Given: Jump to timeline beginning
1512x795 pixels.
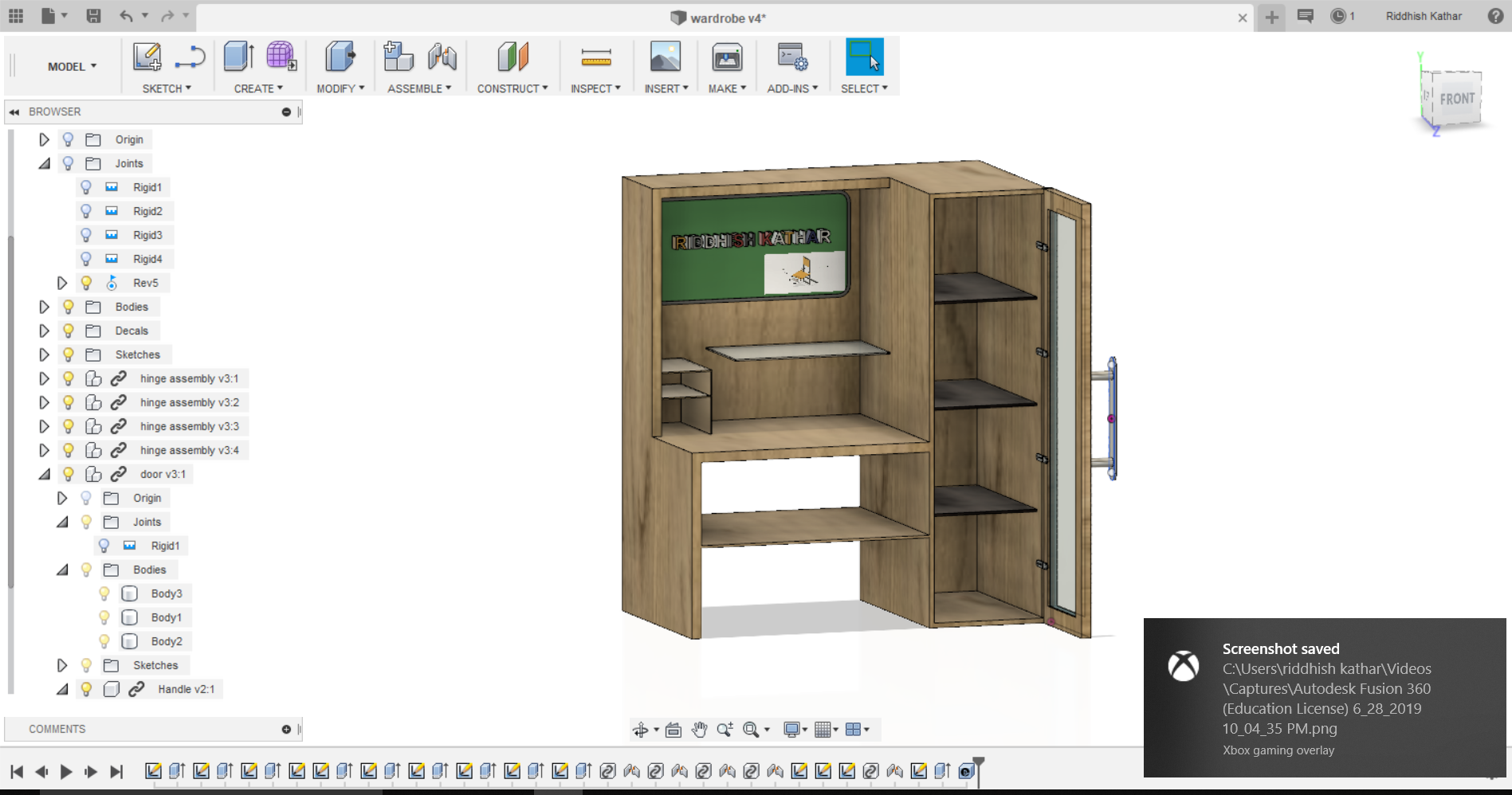Looking at the screenshot, I should pyautogui.click(x=17, y=771).
